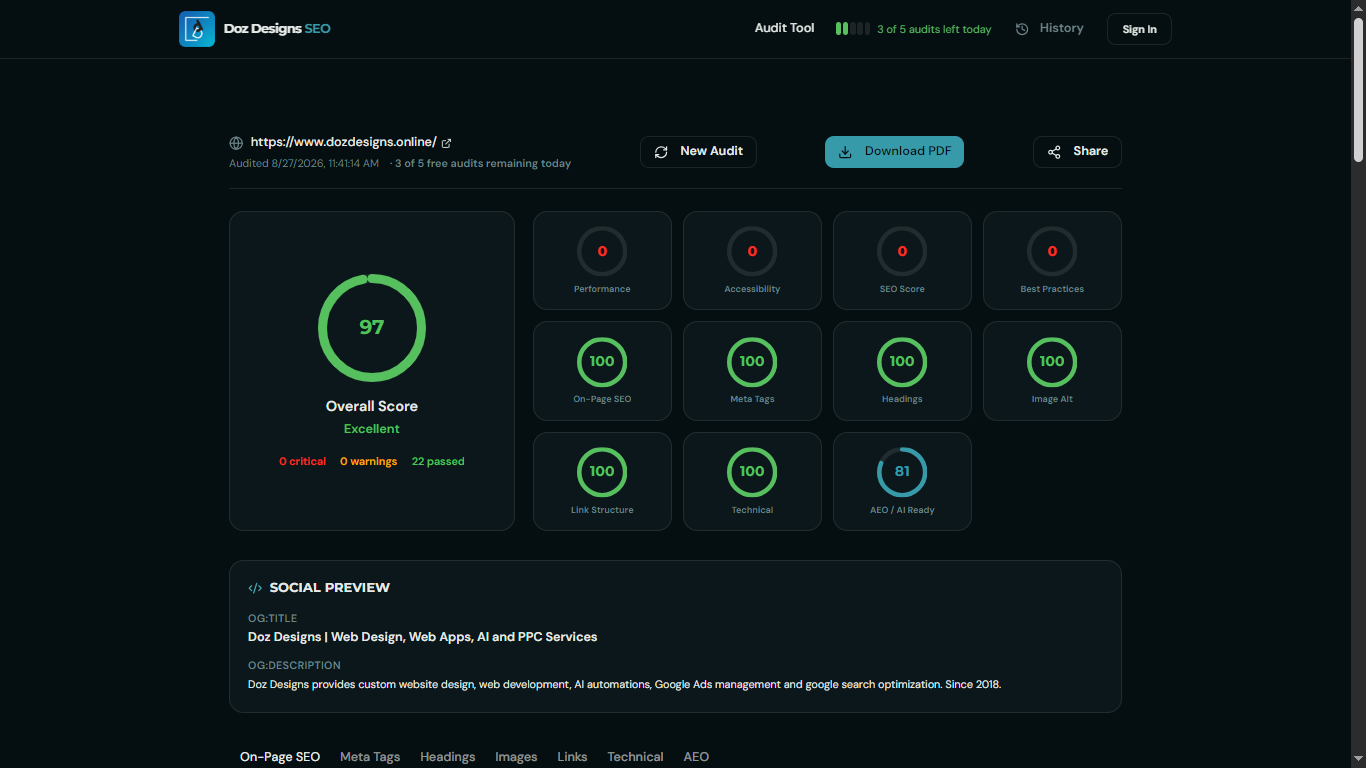Click the Performance score ring

click(x=602, y=251)
